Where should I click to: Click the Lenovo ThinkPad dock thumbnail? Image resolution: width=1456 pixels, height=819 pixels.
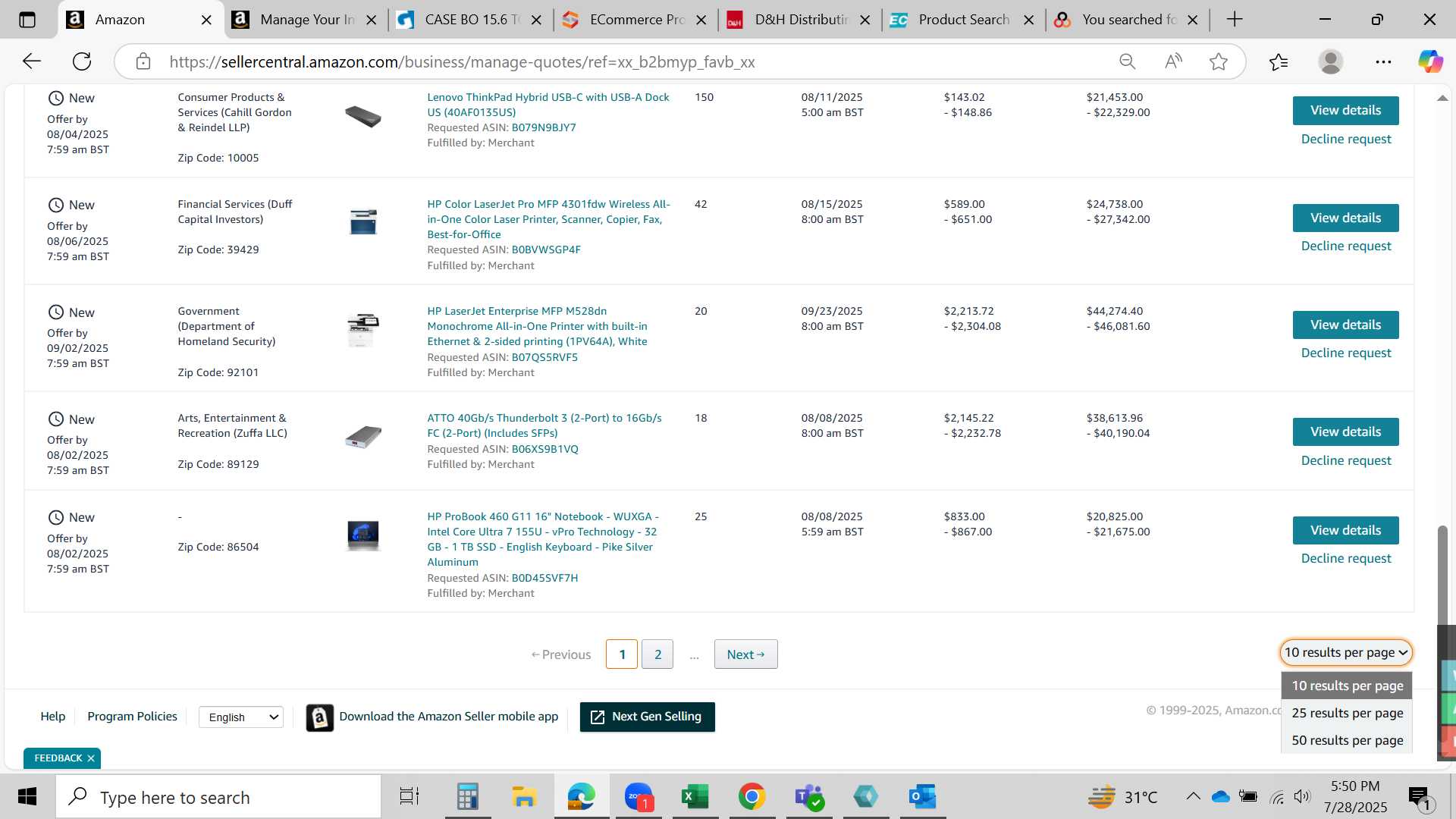pyautogui.click(x=363, y=116)
